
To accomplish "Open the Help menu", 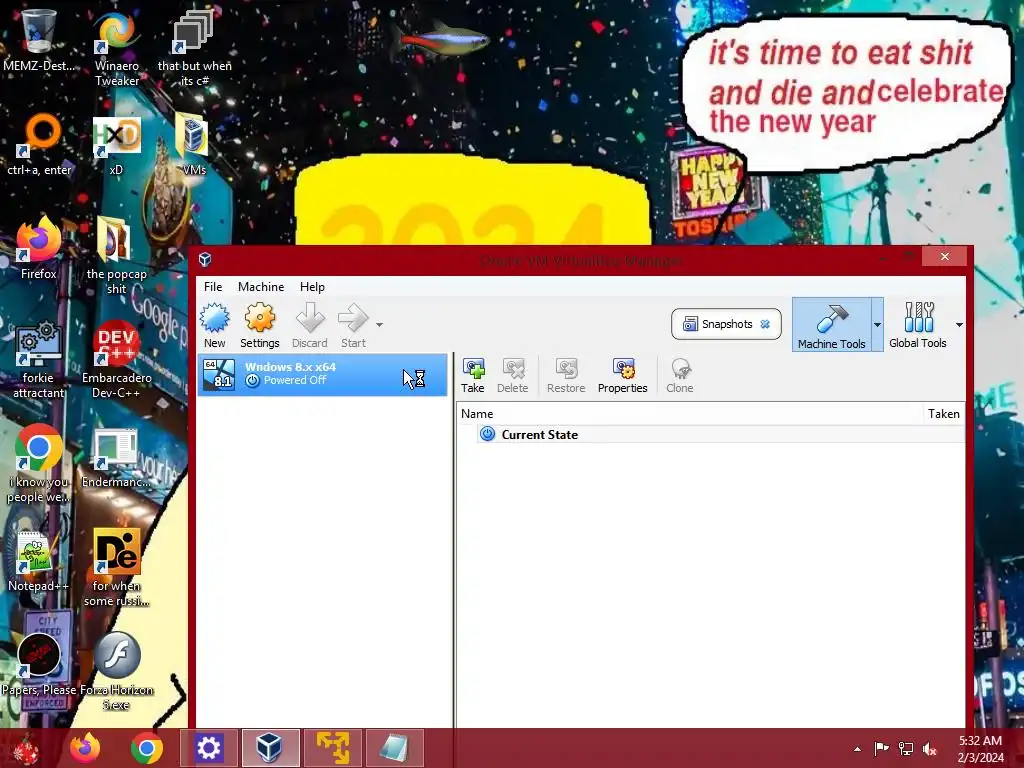I will (x=312, y=287).
